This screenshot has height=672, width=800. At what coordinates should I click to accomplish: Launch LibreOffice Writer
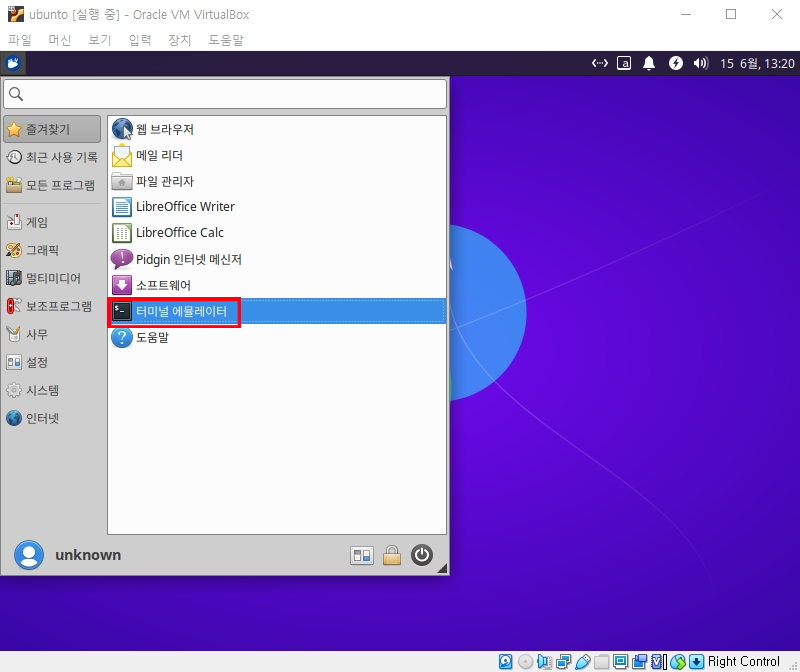tap(277, 207)
